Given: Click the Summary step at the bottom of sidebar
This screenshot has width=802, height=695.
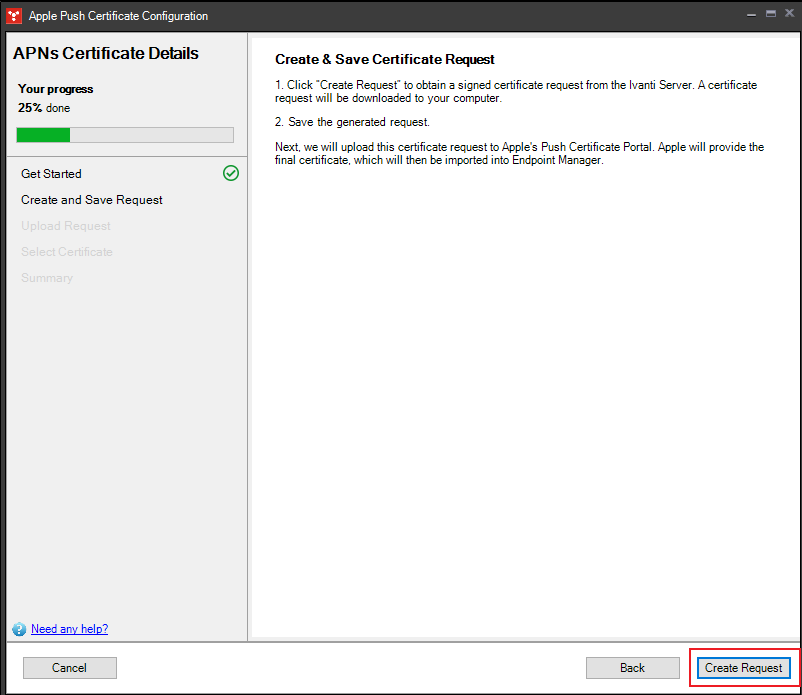Looking at the screenshot, I should click(x=46, y=277).
